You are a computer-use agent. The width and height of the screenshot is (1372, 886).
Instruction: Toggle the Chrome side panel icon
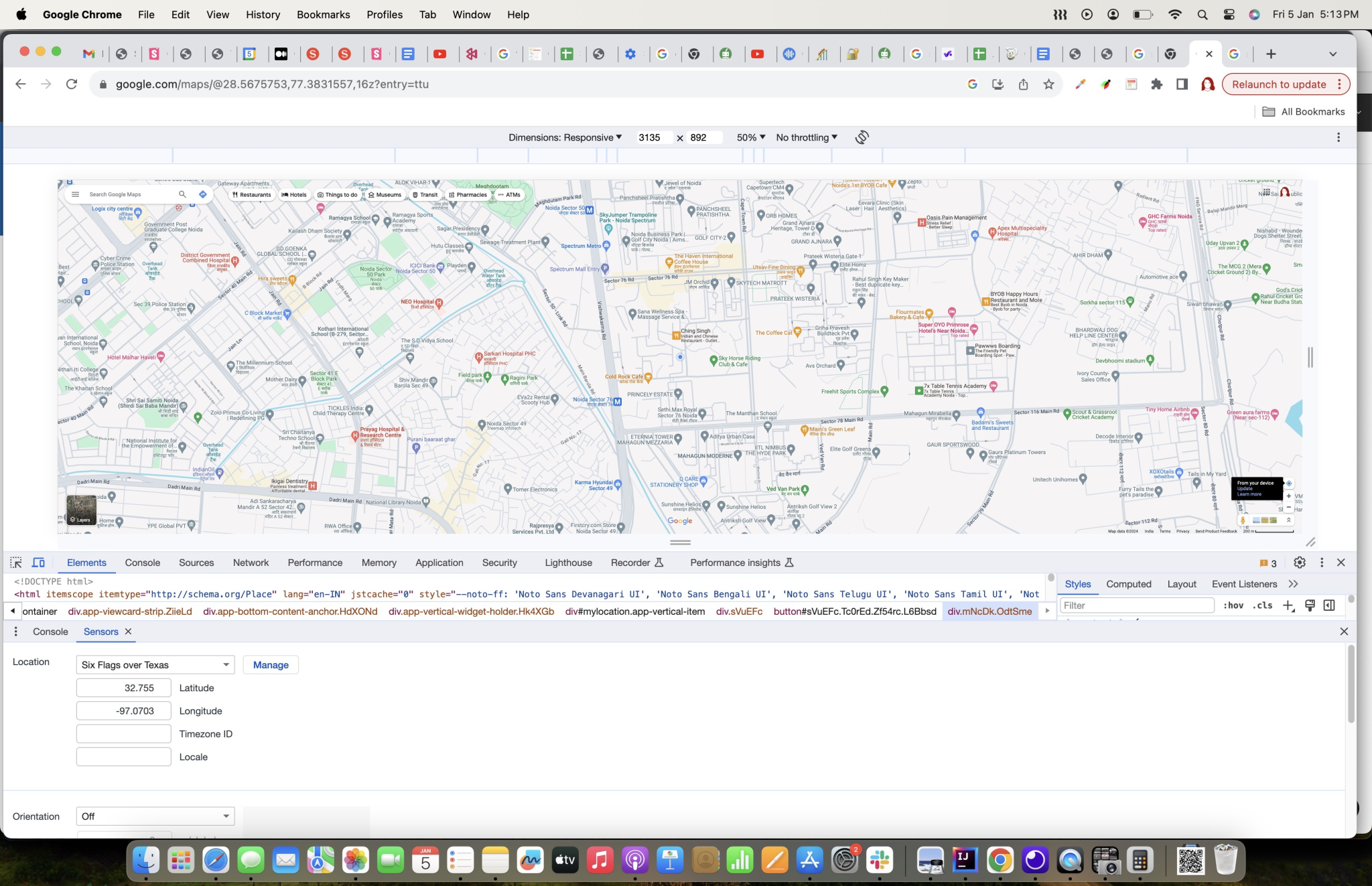[x=1182, y=84]
